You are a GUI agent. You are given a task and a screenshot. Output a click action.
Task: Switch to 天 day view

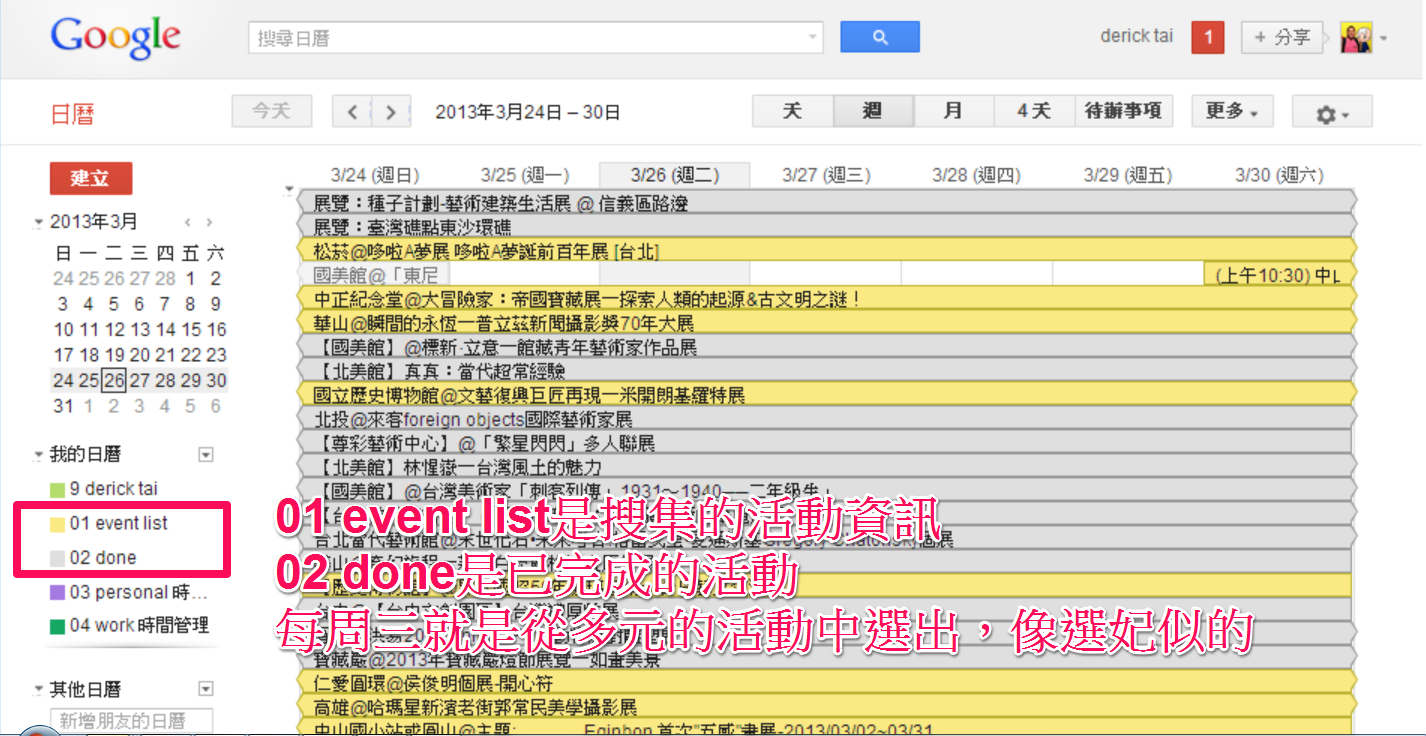[x=793, y=111]
